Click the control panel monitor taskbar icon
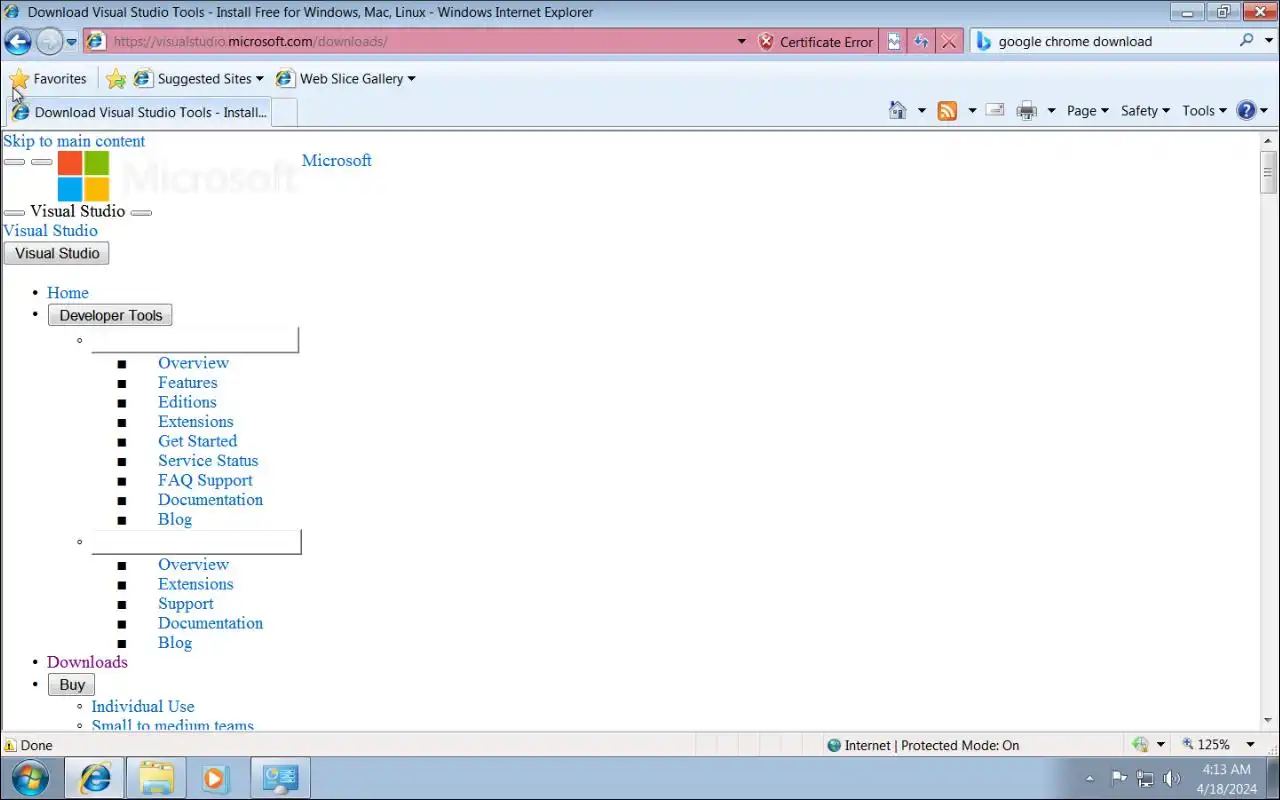 (279, 778)
